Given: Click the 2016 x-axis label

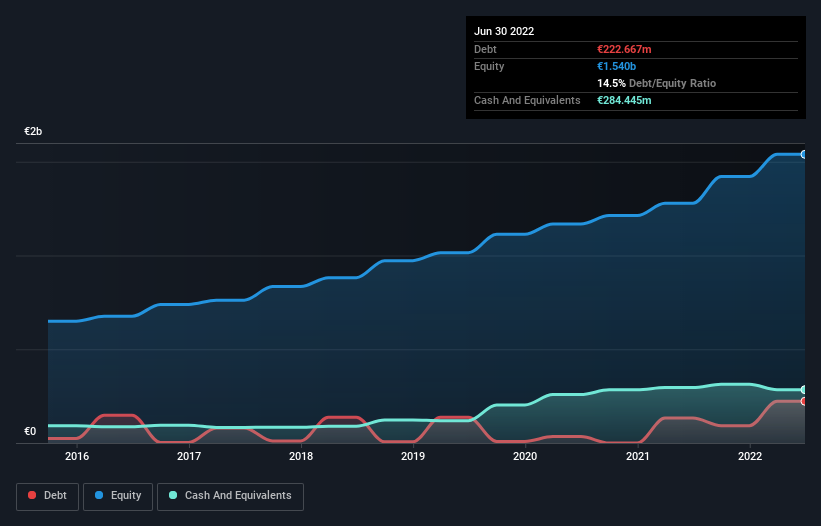Looking at the screenshot, I should tap(77, 456).
